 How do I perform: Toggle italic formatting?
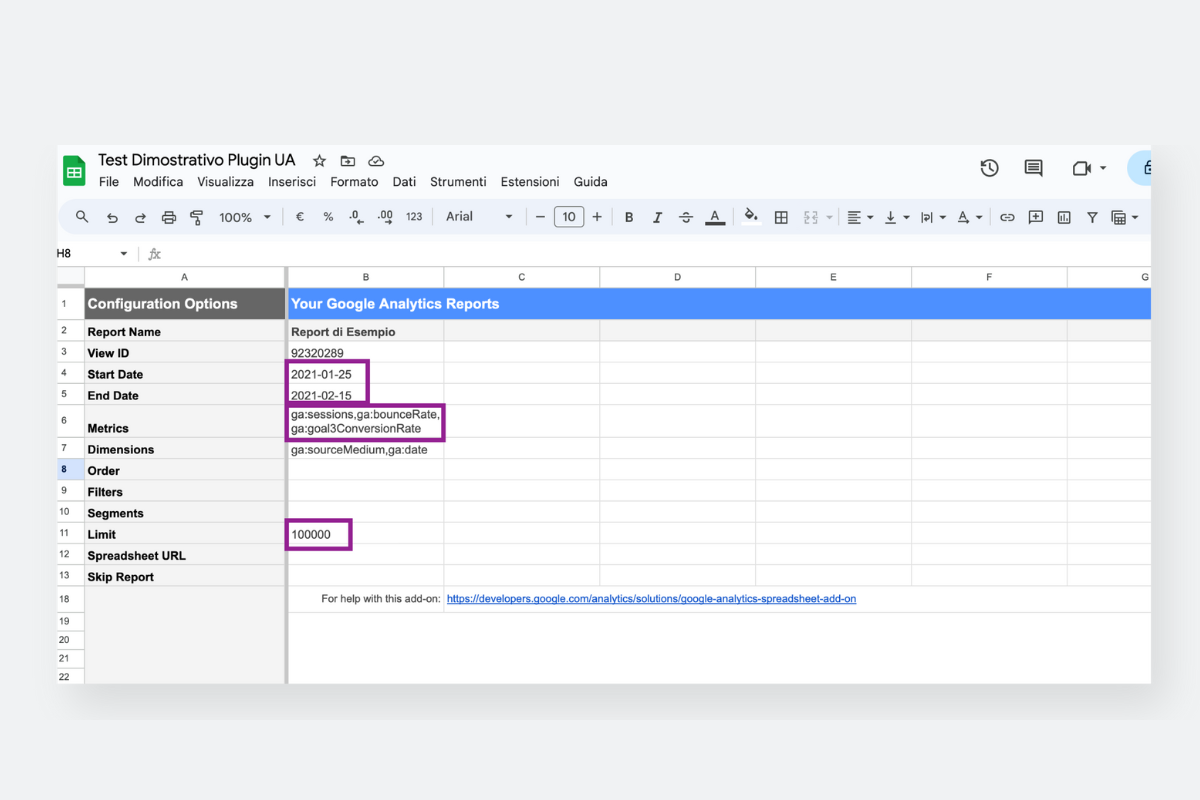(x=657, y=217)
